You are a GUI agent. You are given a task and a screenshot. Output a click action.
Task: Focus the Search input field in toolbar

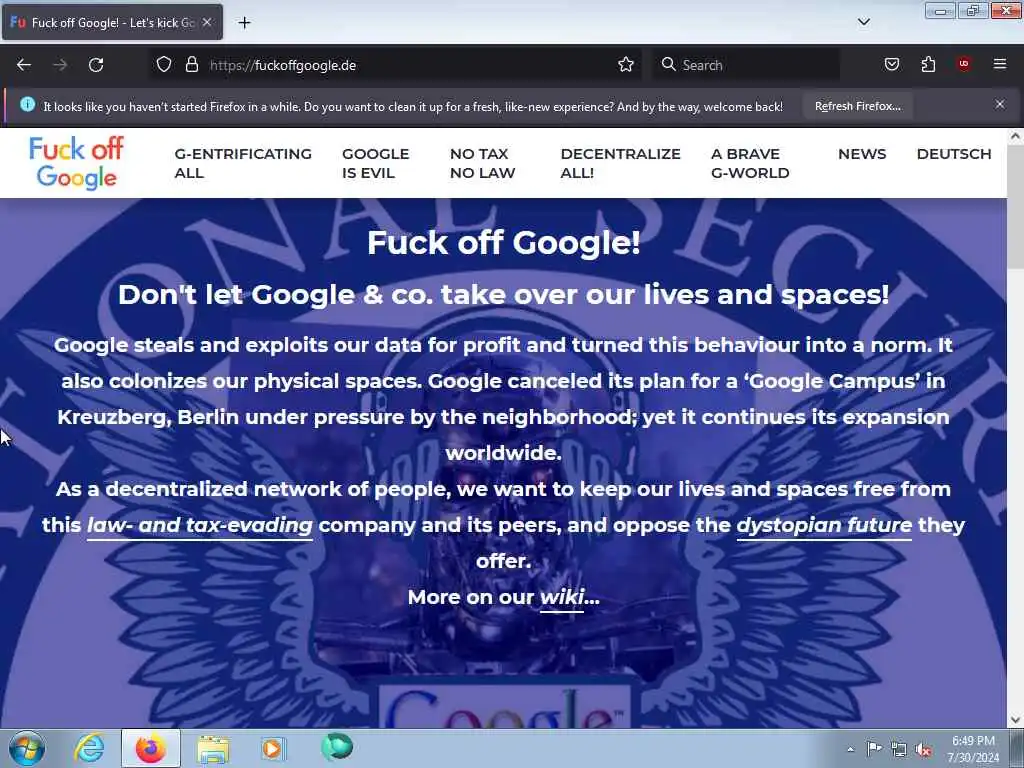(x=746, y=65)
